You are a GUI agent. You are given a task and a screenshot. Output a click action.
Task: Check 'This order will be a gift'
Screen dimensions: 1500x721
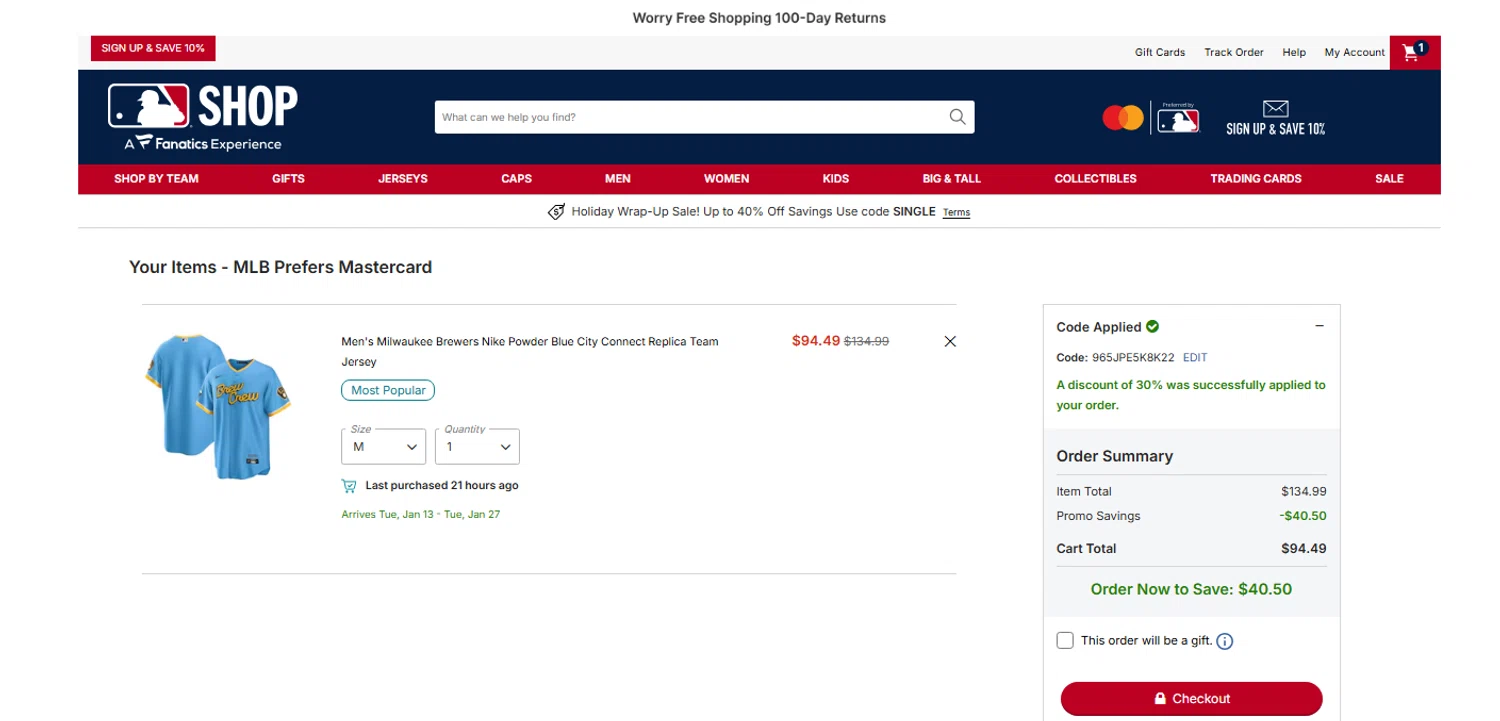tap(1065, 640)
